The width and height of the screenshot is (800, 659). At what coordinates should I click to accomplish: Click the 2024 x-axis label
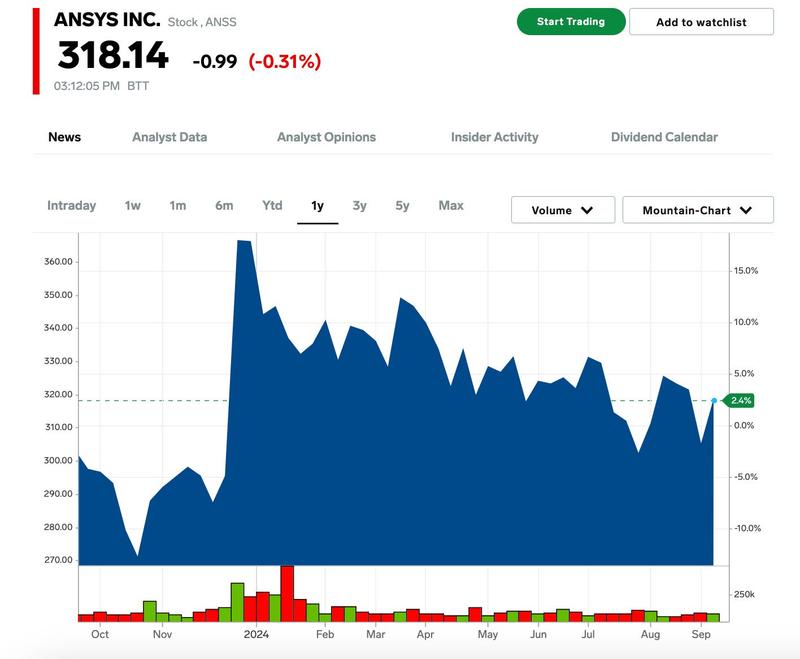click(x=256, y=634)
